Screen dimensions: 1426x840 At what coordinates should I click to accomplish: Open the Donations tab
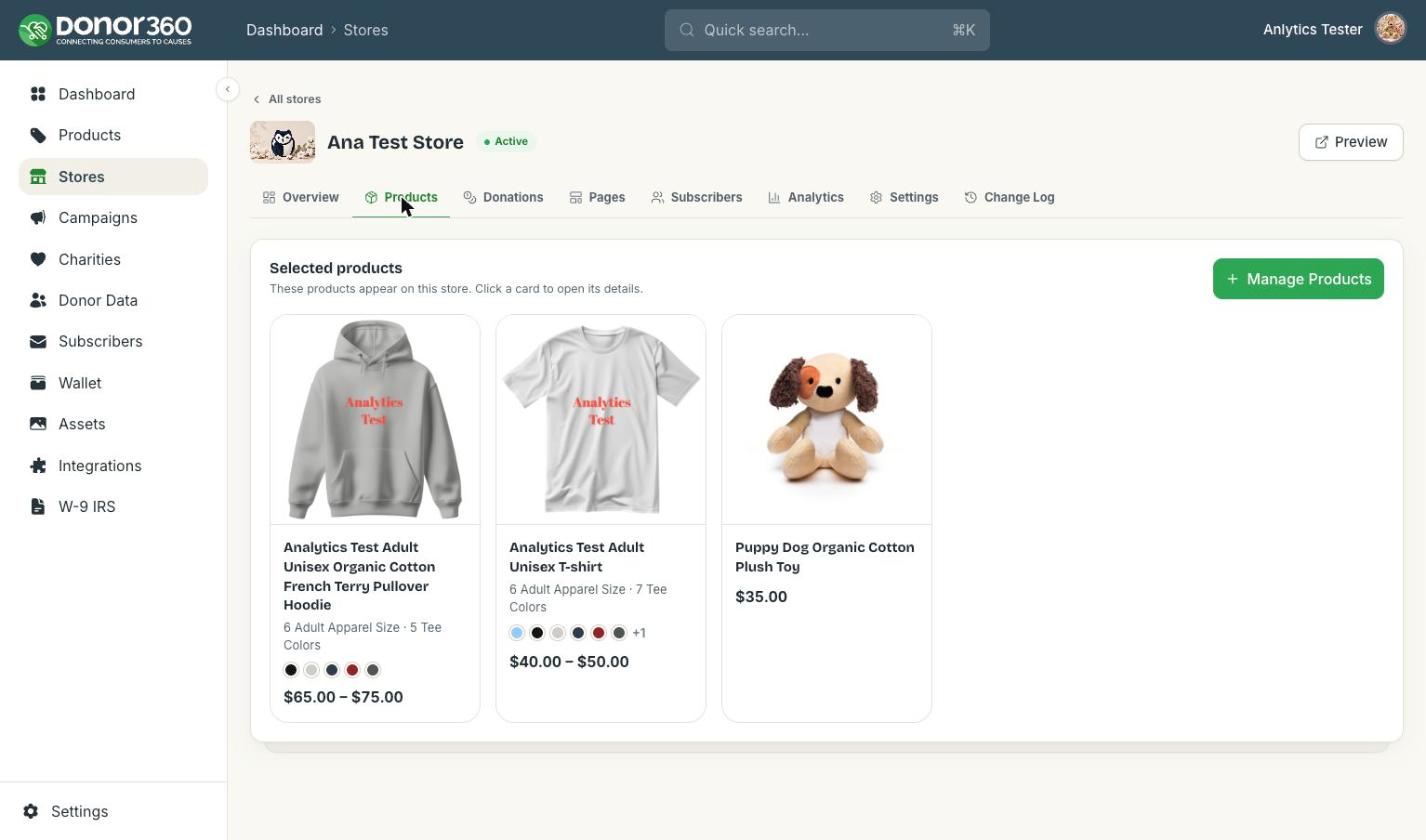pos(503,197)
